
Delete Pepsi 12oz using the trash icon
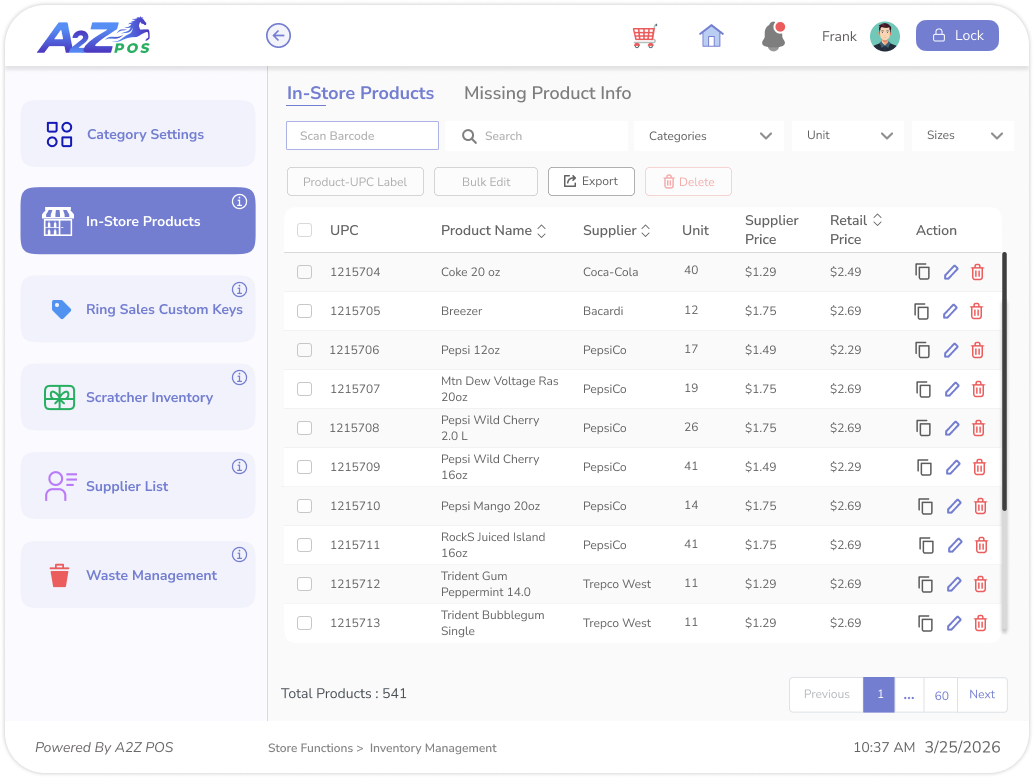point(978,350)
